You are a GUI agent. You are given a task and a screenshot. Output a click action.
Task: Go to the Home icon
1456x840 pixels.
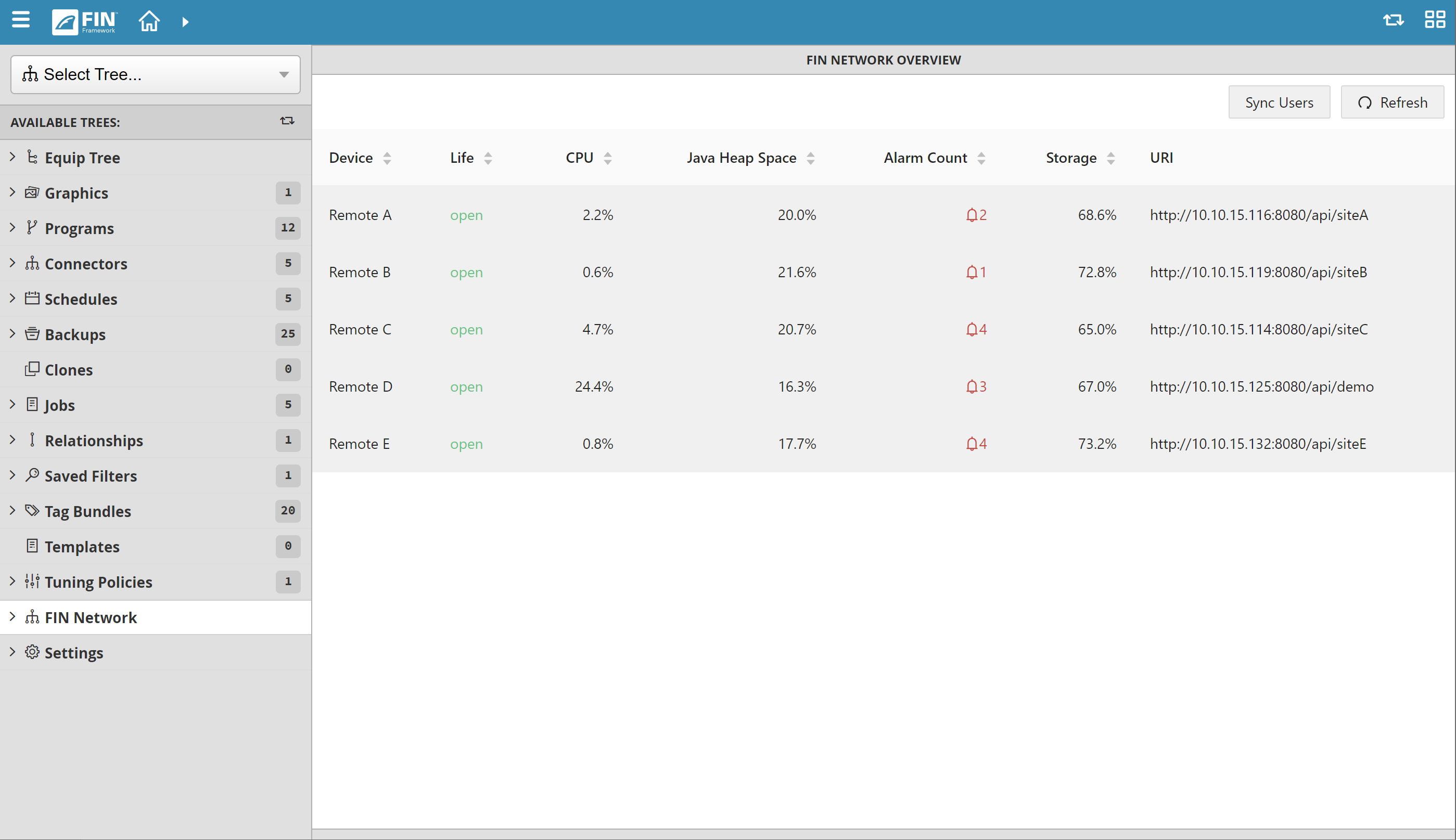coord(149,21)
